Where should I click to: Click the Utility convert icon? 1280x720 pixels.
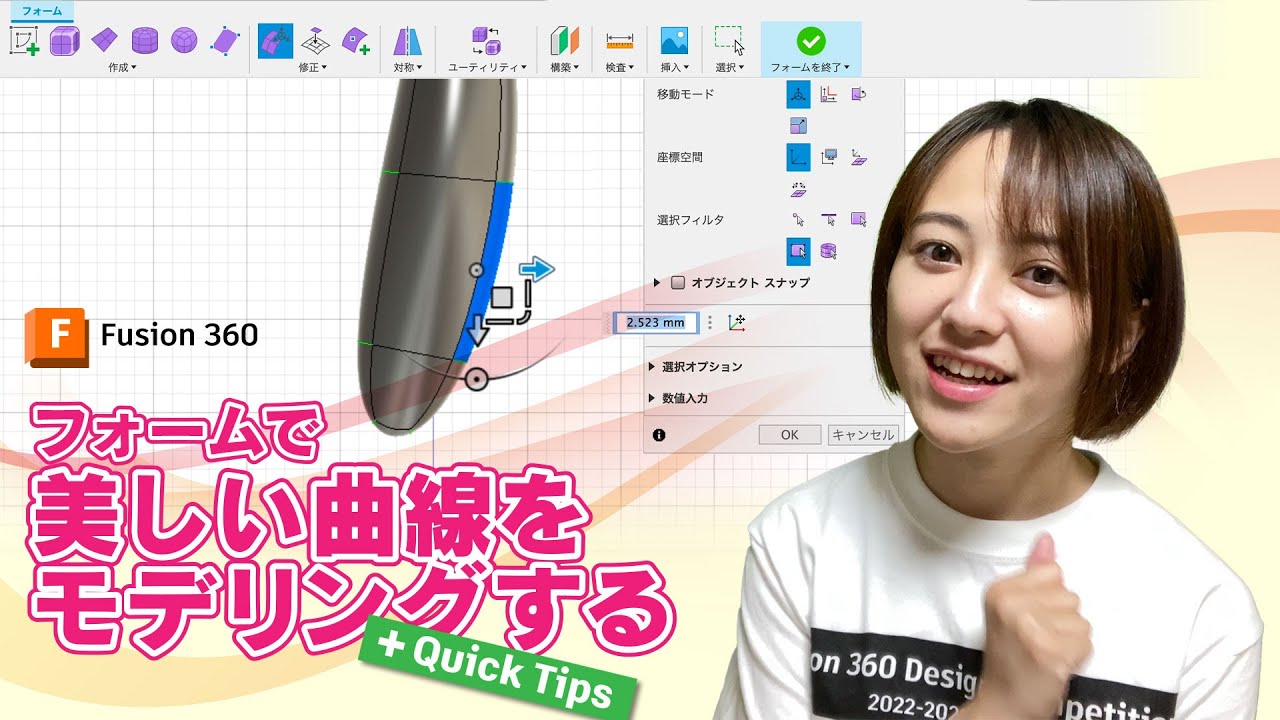click(486, 41)
